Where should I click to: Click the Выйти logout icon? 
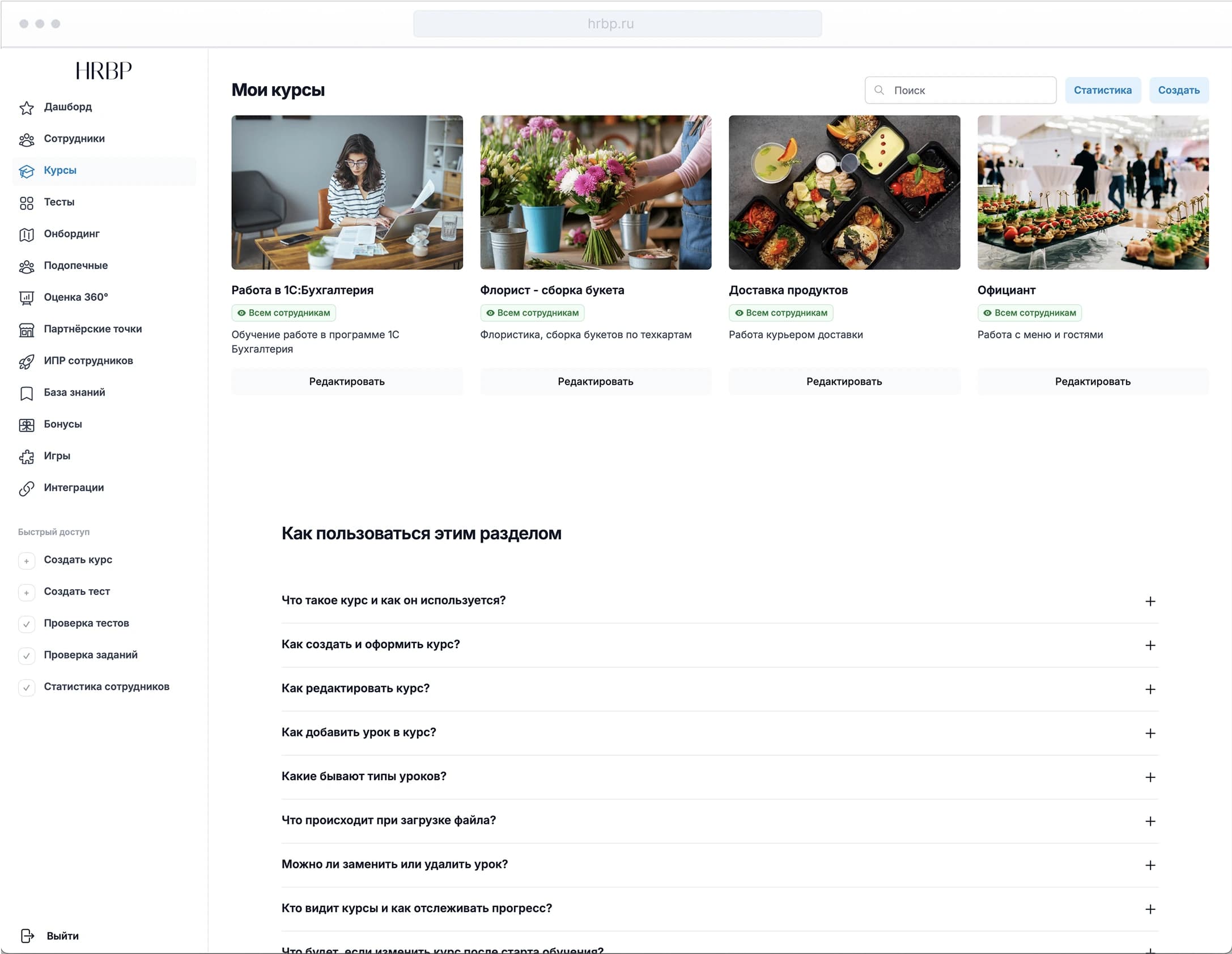27,936
